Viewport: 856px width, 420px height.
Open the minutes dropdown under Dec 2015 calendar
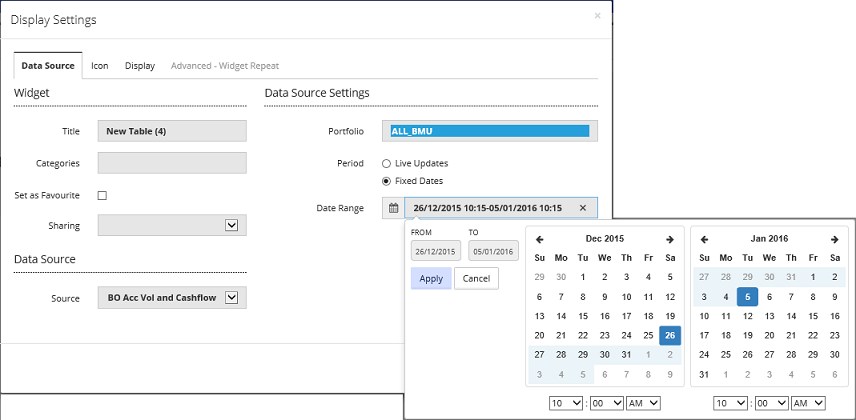(x=606, y=403)
